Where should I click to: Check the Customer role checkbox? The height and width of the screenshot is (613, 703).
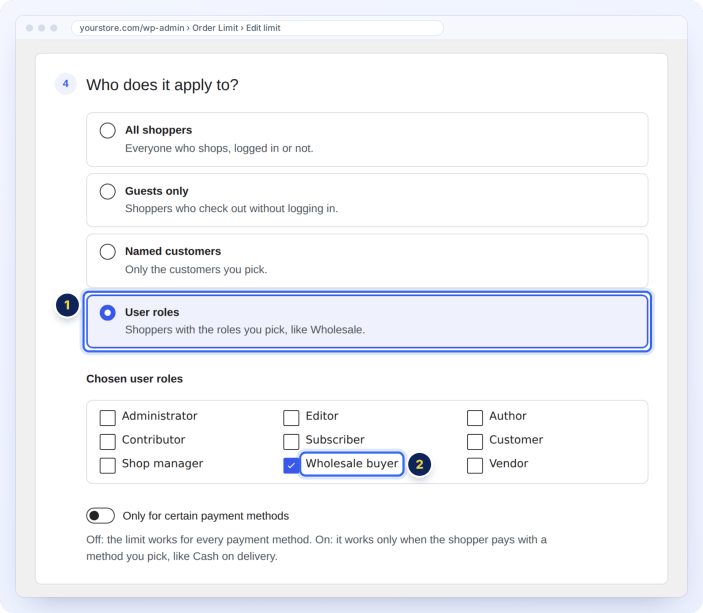click(x=475, y=441)
